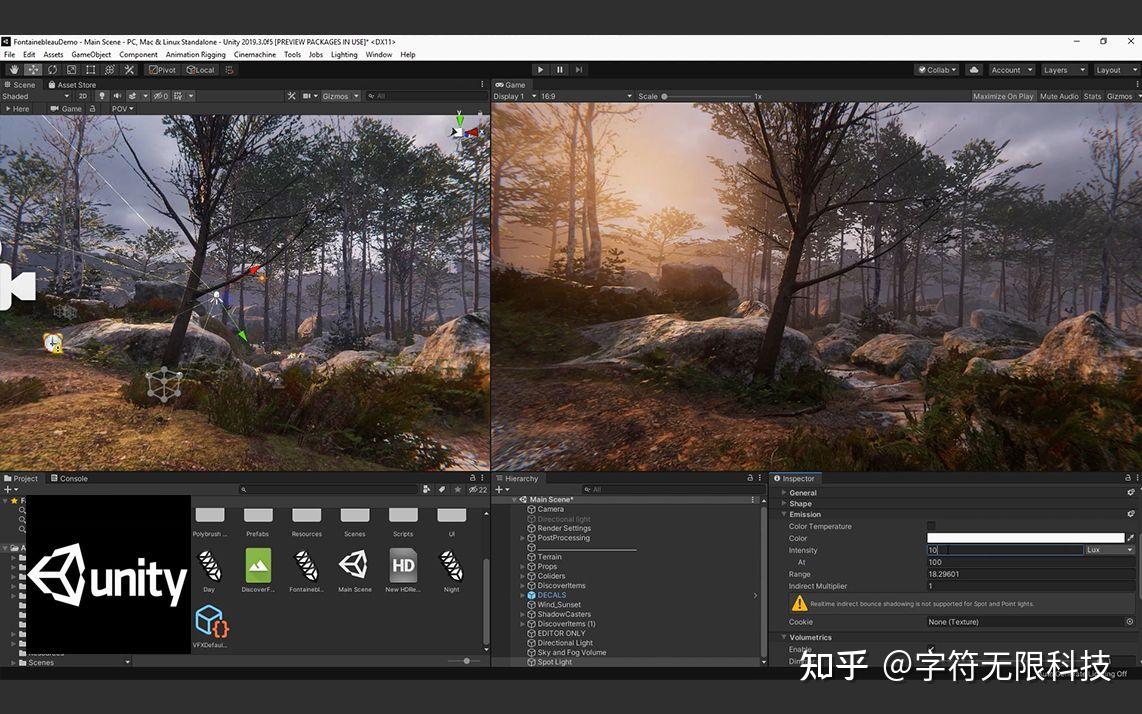Select the Rotate tool
Image resolution: width=1142 pixels, height=714 pixels.
click(52, 70)
